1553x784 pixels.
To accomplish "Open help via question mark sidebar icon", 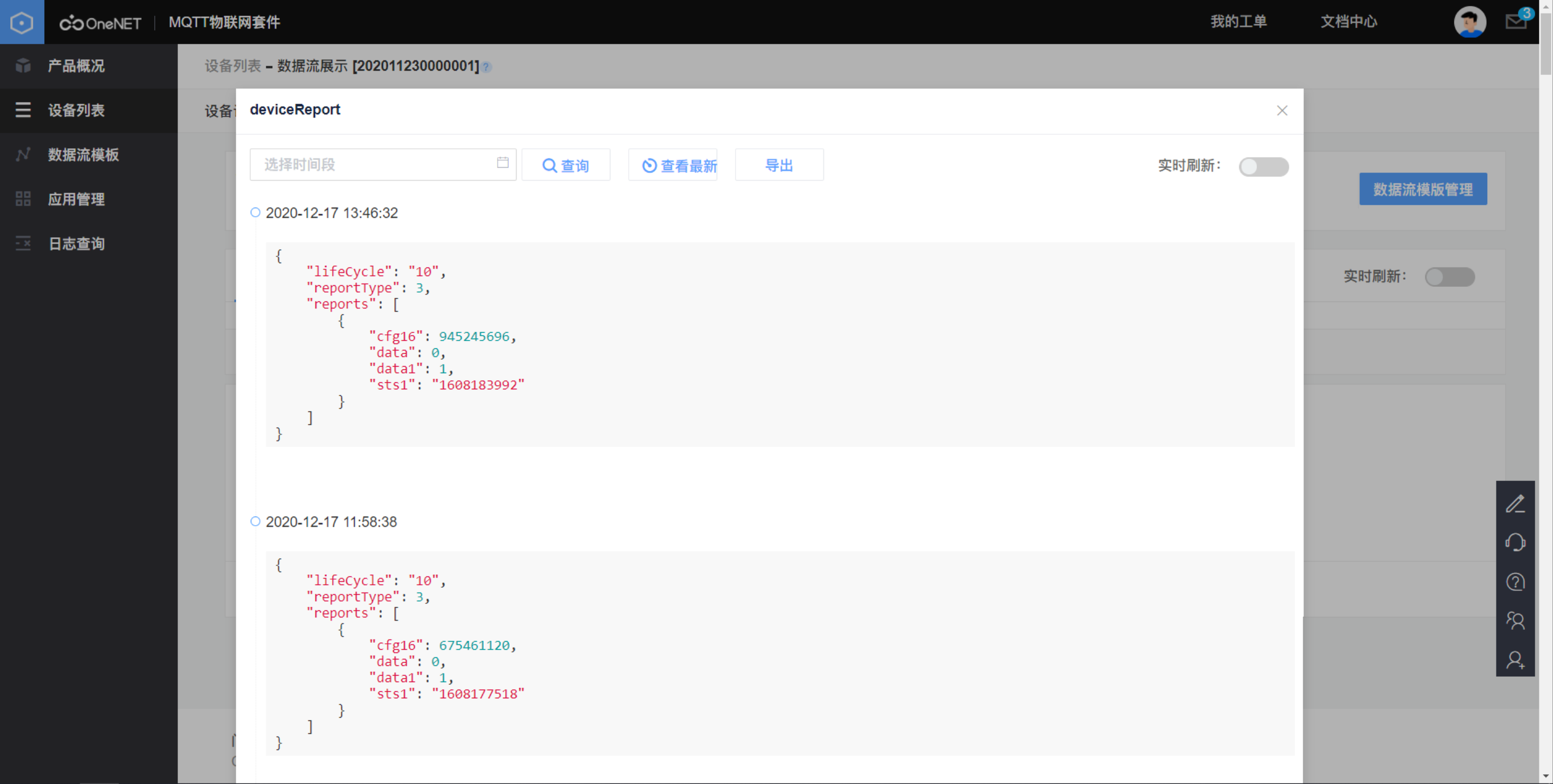I will click(x=1517, y=581).
